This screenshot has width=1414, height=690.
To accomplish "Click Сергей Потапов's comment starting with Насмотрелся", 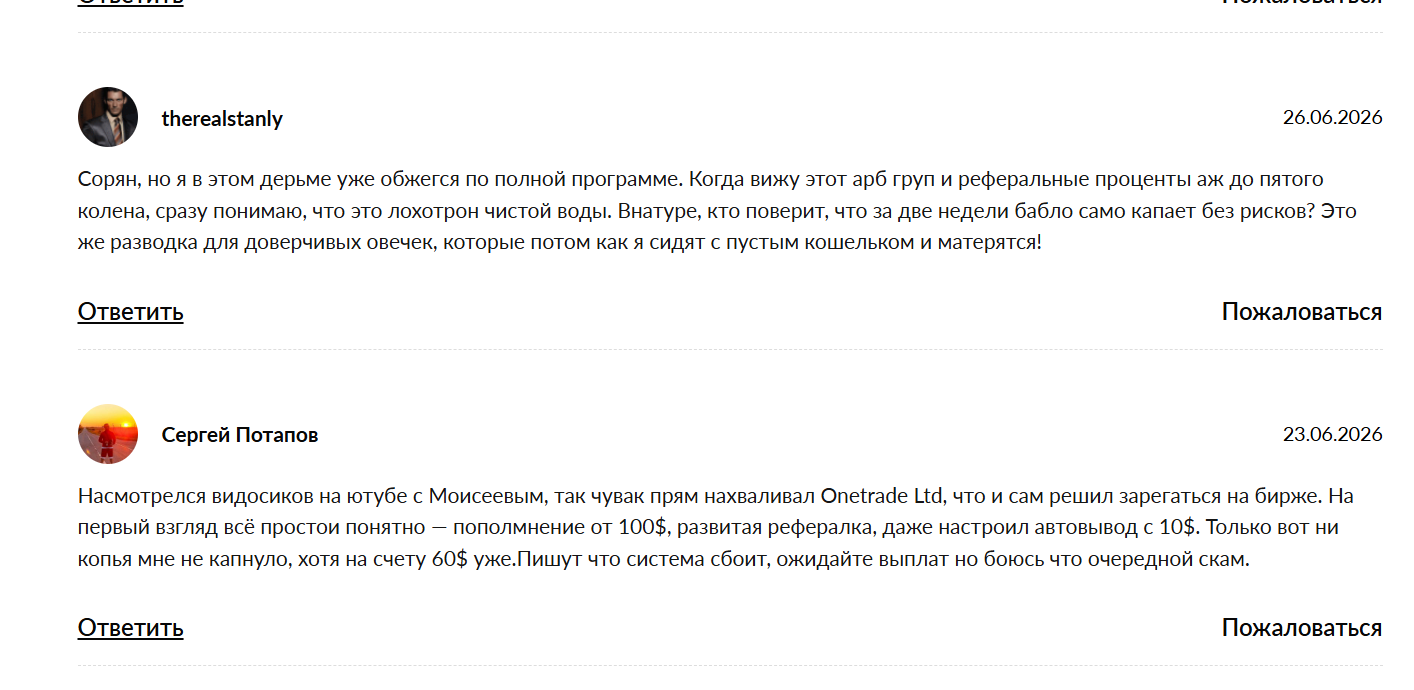I will 716,528.
